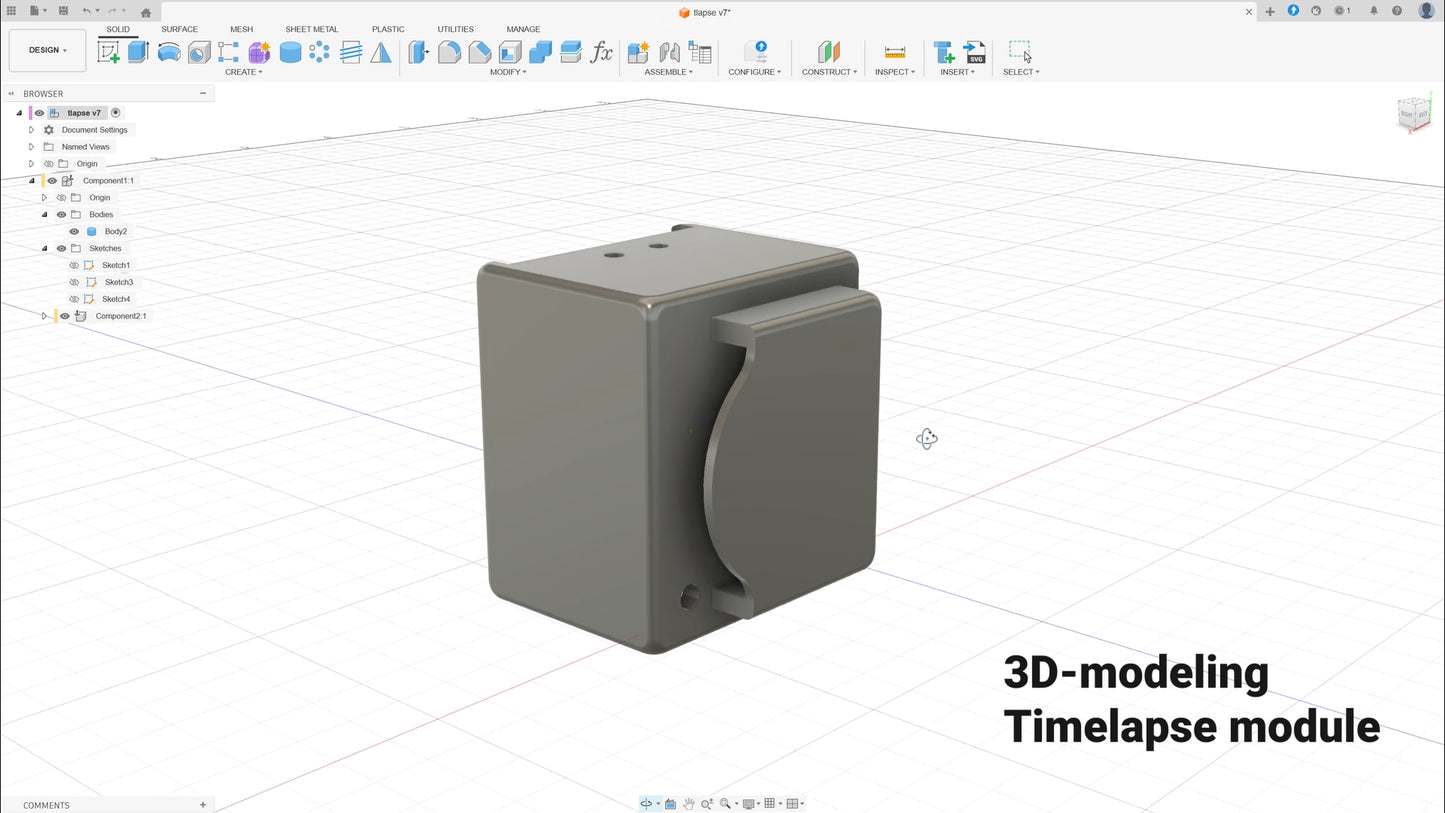Add a comment with the plus button
This screenshot has width=1445, height=813.
pyautogui.click(x=203, y=805)
